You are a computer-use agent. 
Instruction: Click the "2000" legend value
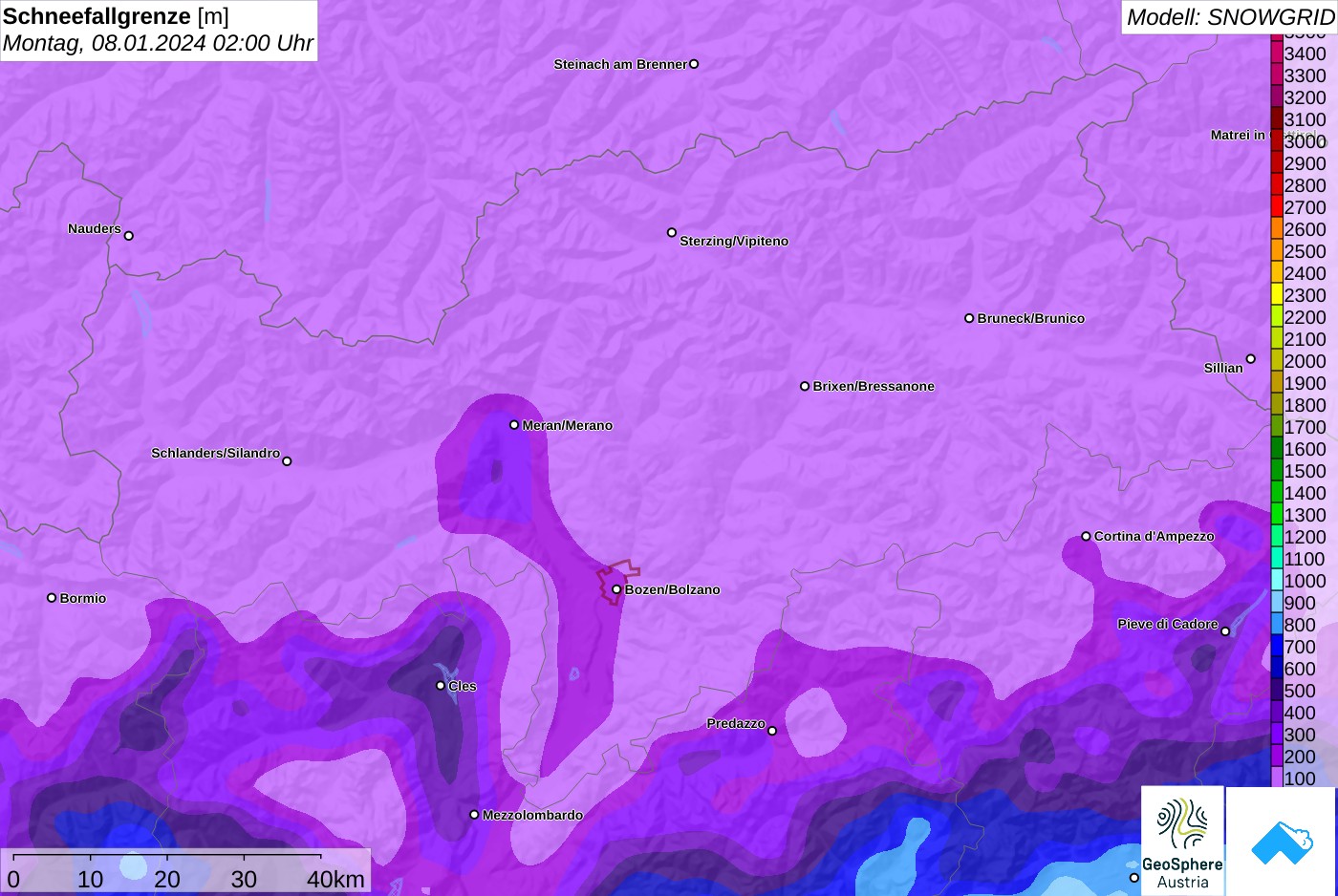tap(1306, 361)
